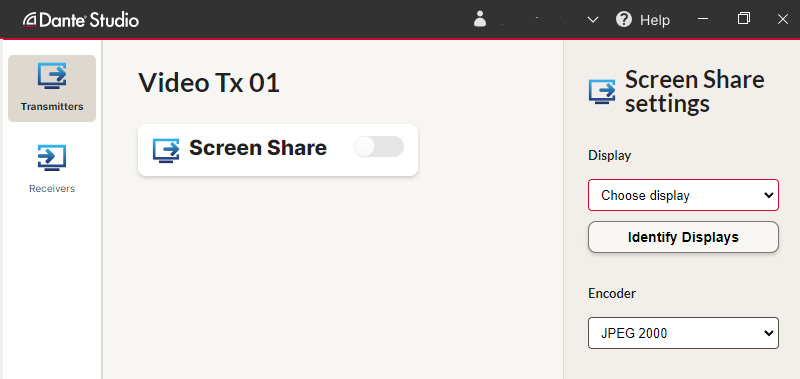This screenshot has height=379, width=800.
Task: Expand the user account dropdown chevron
Action: click(592, 20)
